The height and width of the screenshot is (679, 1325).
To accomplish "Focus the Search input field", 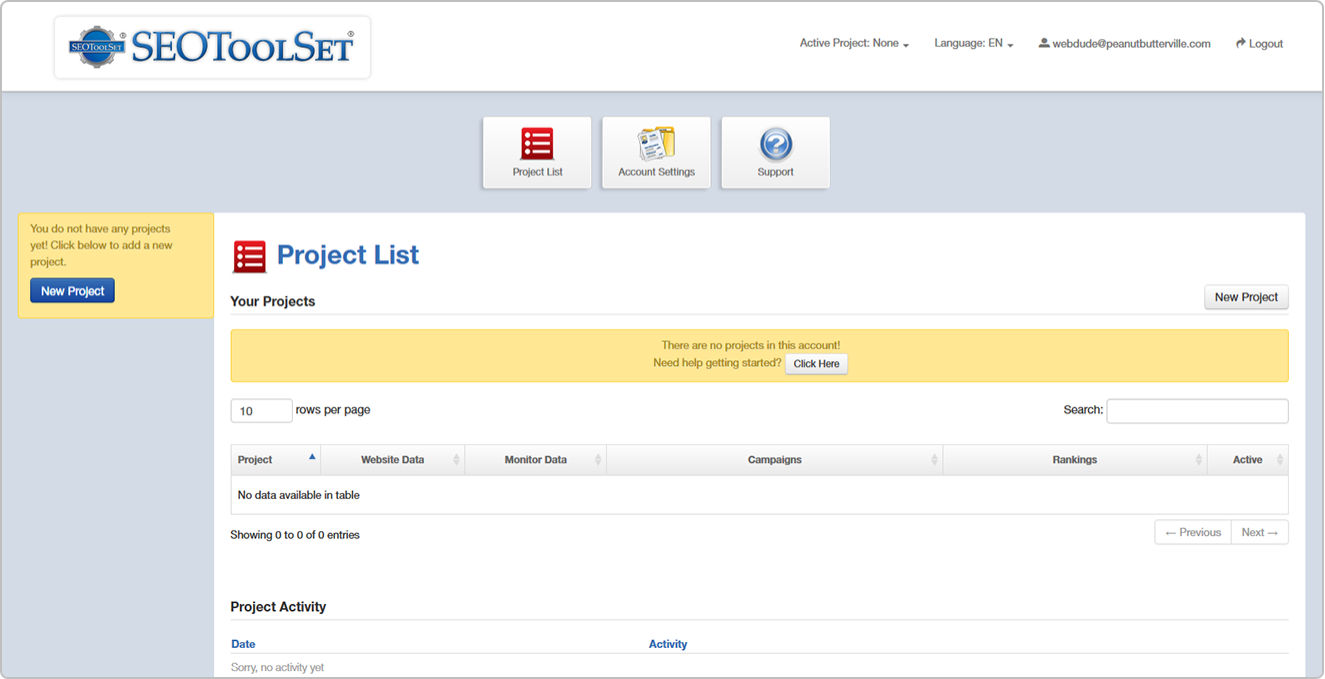I will point(1197,411).
